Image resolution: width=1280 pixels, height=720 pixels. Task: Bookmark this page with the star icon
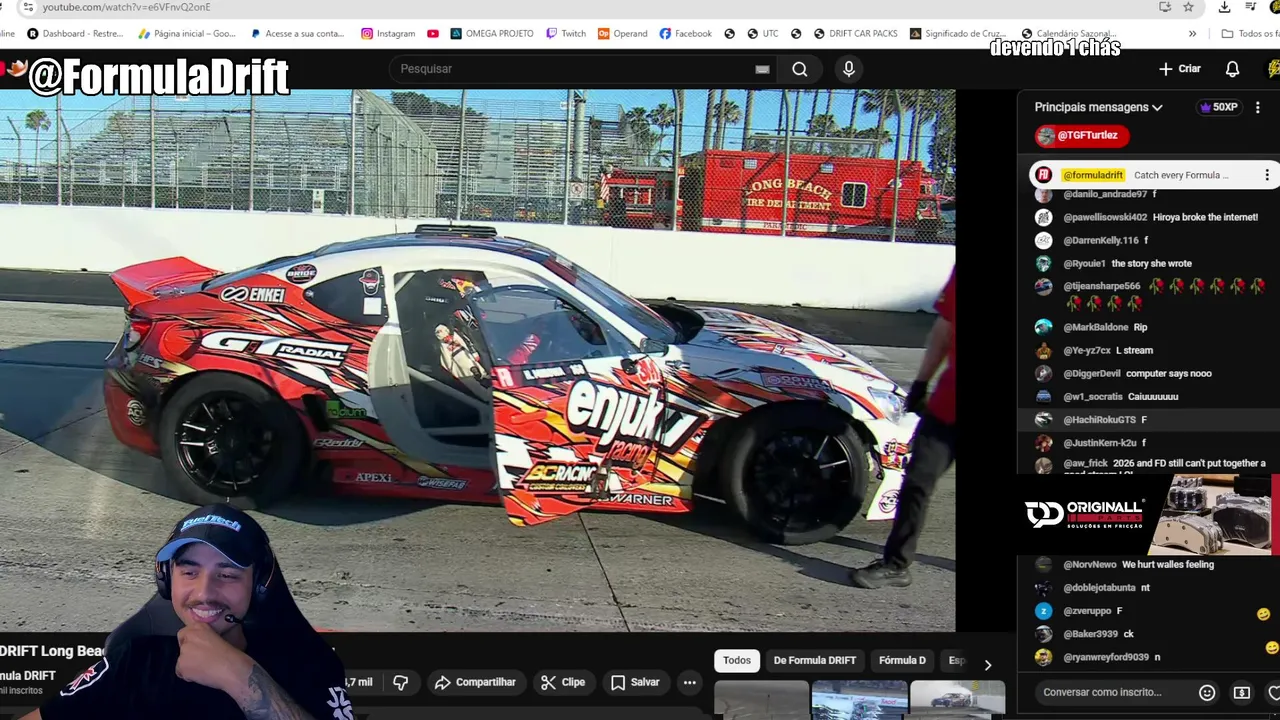(1188, 7)
